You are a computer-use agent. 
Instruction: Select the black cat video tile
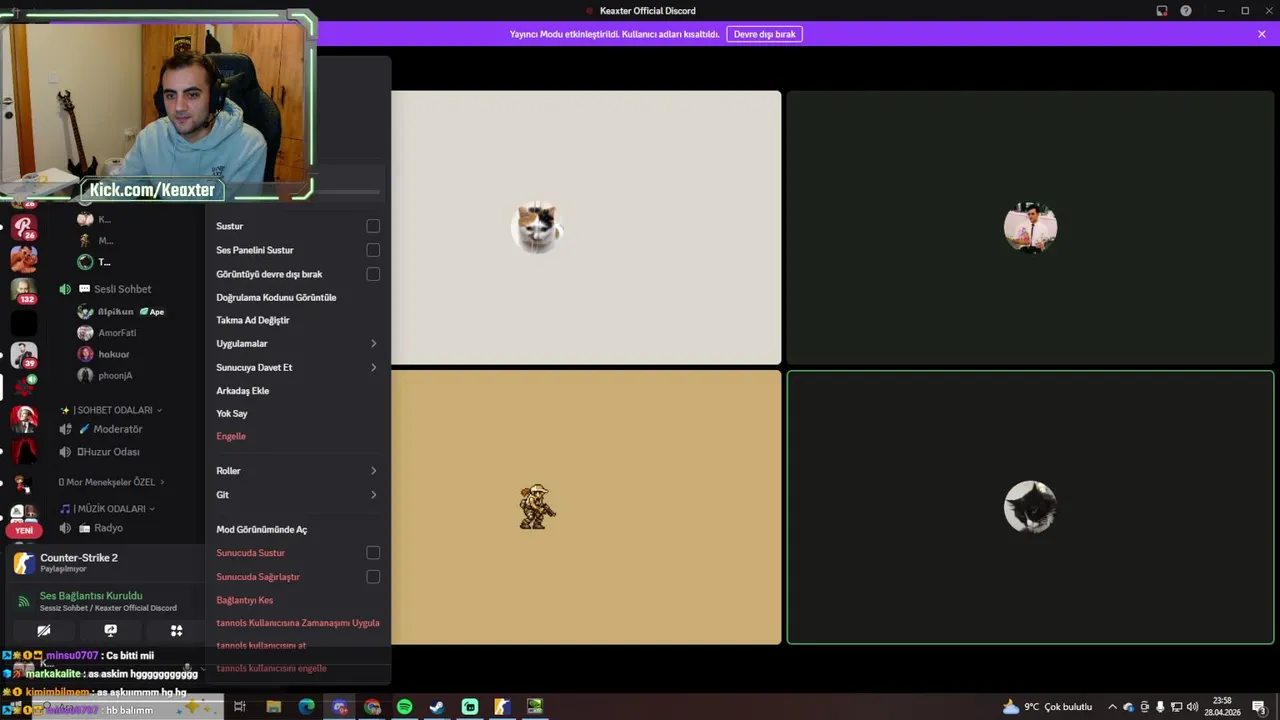(x=1030, y=507)
